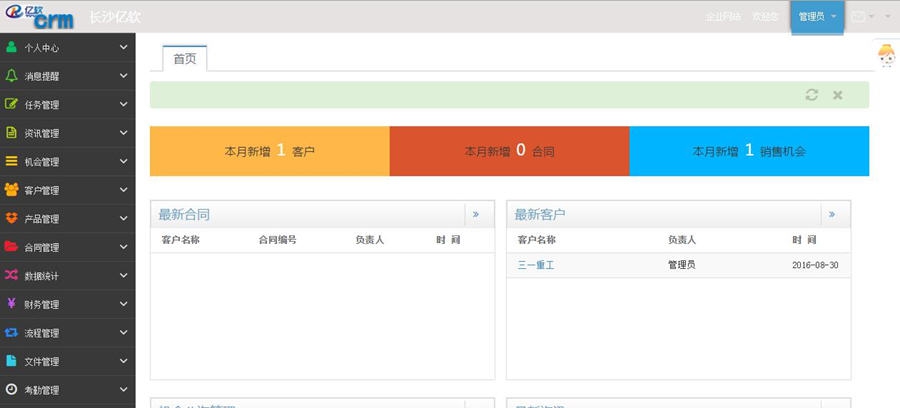
Task: Click the 文件管理 menu label
Action: tap(42, 362)
